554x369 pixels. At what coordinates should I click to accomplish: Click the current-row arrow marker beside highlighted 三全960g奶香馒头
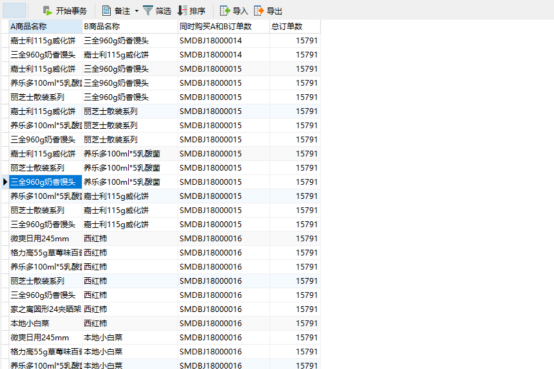tap(5, 182)
